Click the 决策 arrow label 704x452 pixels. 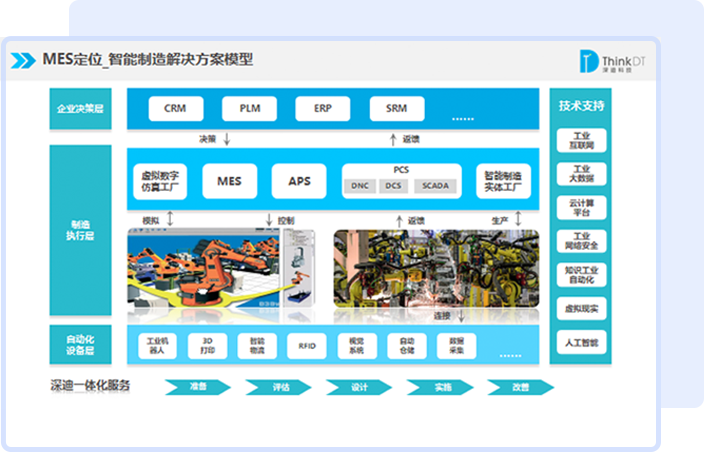(x=208, y=139)
